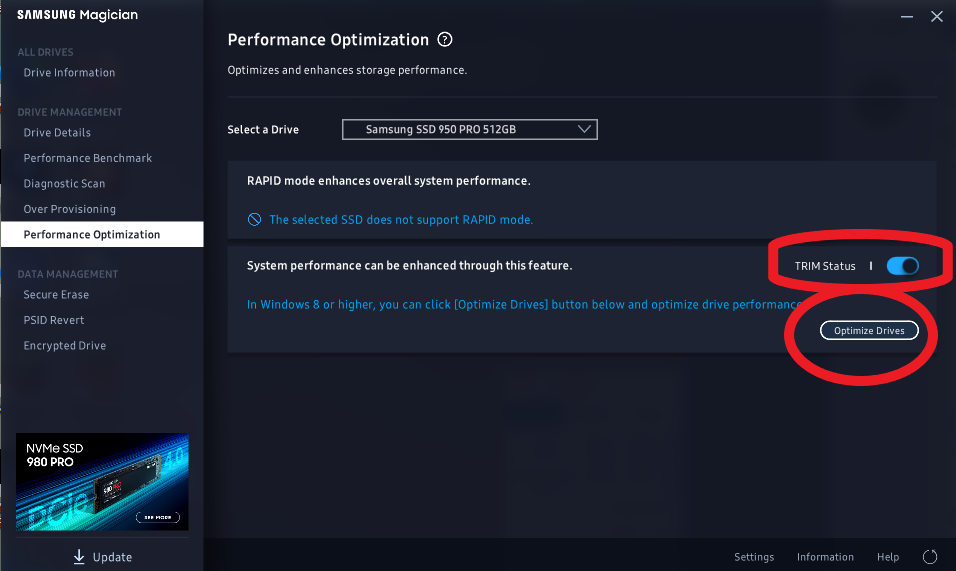Click the TRIM Status label
Image resolution: width=956 pixels, height=571 pixels.
(825, 266)
